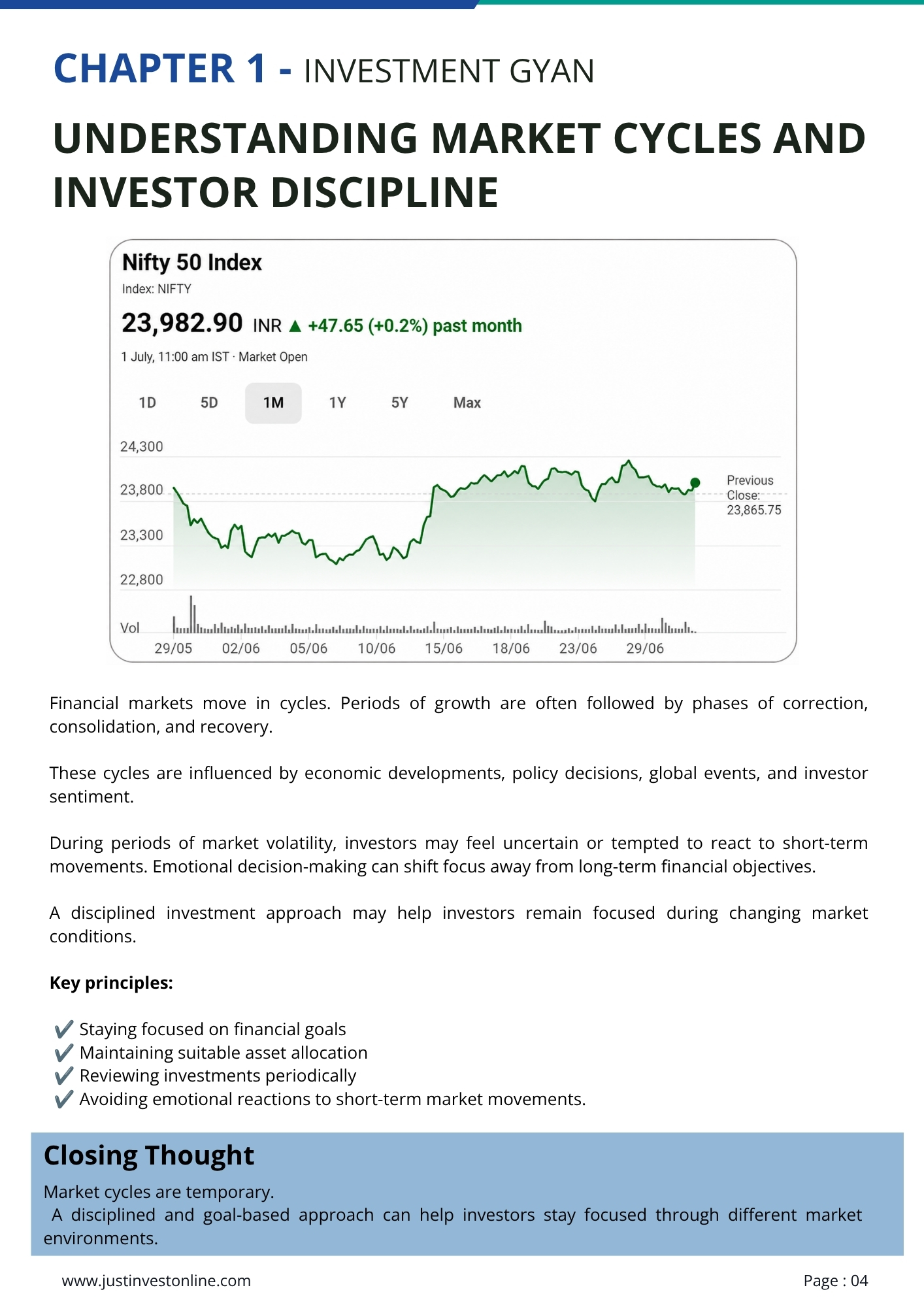This screenshot has width=924, height=1307.
Task: Click the Nifty 50 Index title
Action: [x=192, y=263]
